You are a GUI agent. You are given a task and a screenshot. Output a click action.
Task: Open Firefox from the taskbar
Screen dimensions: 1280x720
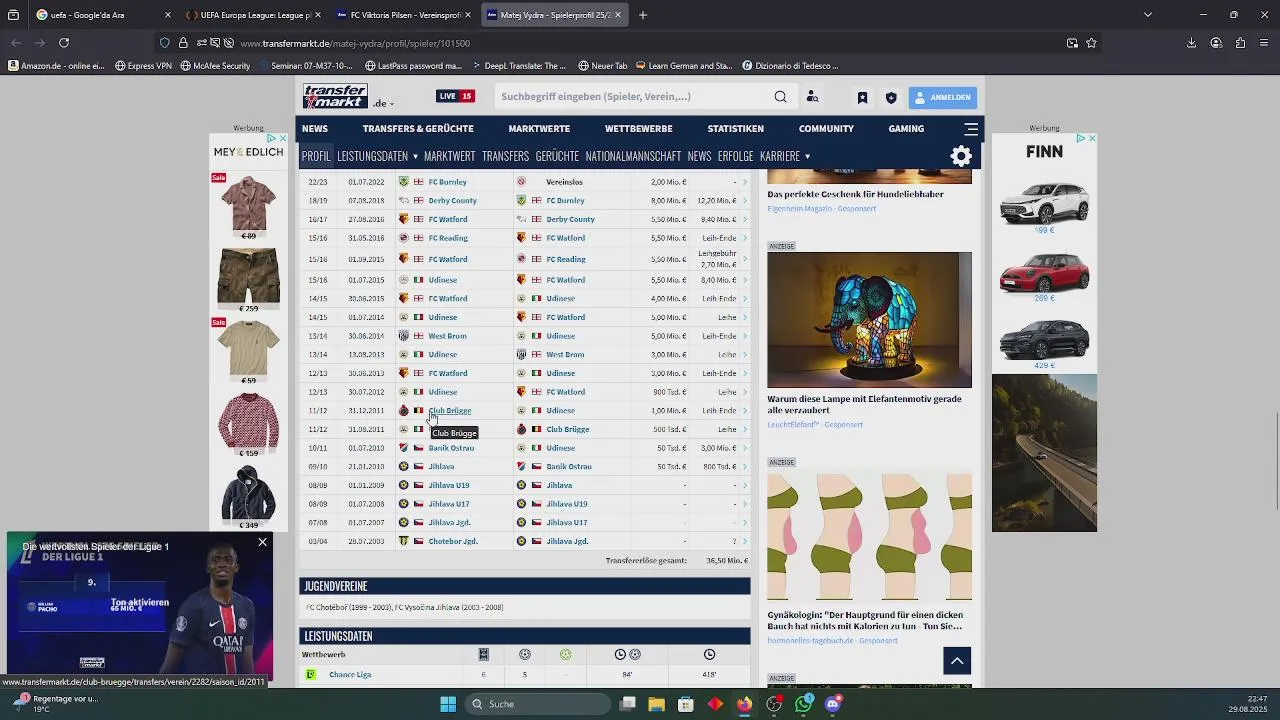[x=744, y=704]
